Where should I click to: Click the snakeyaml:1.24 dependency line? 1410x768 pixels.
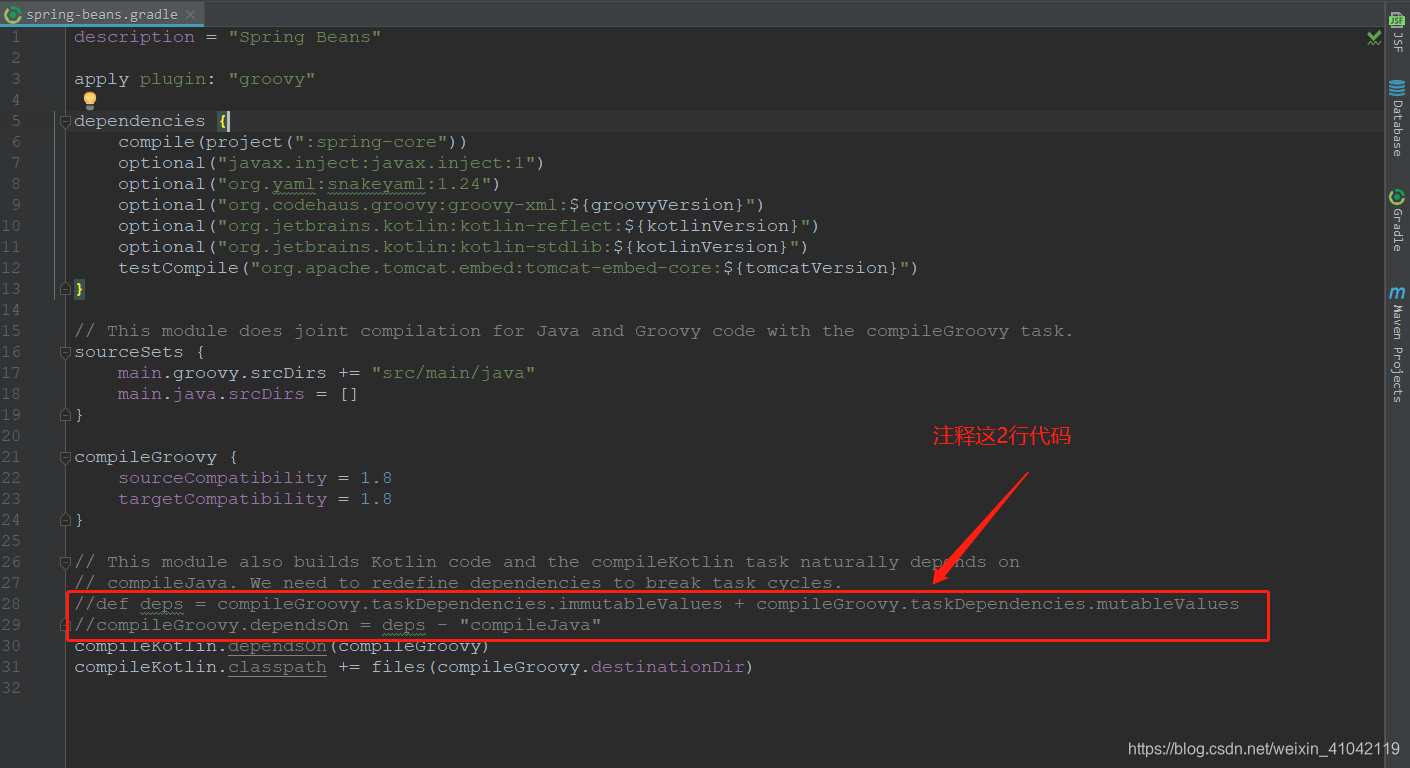[x=309, y=184]
